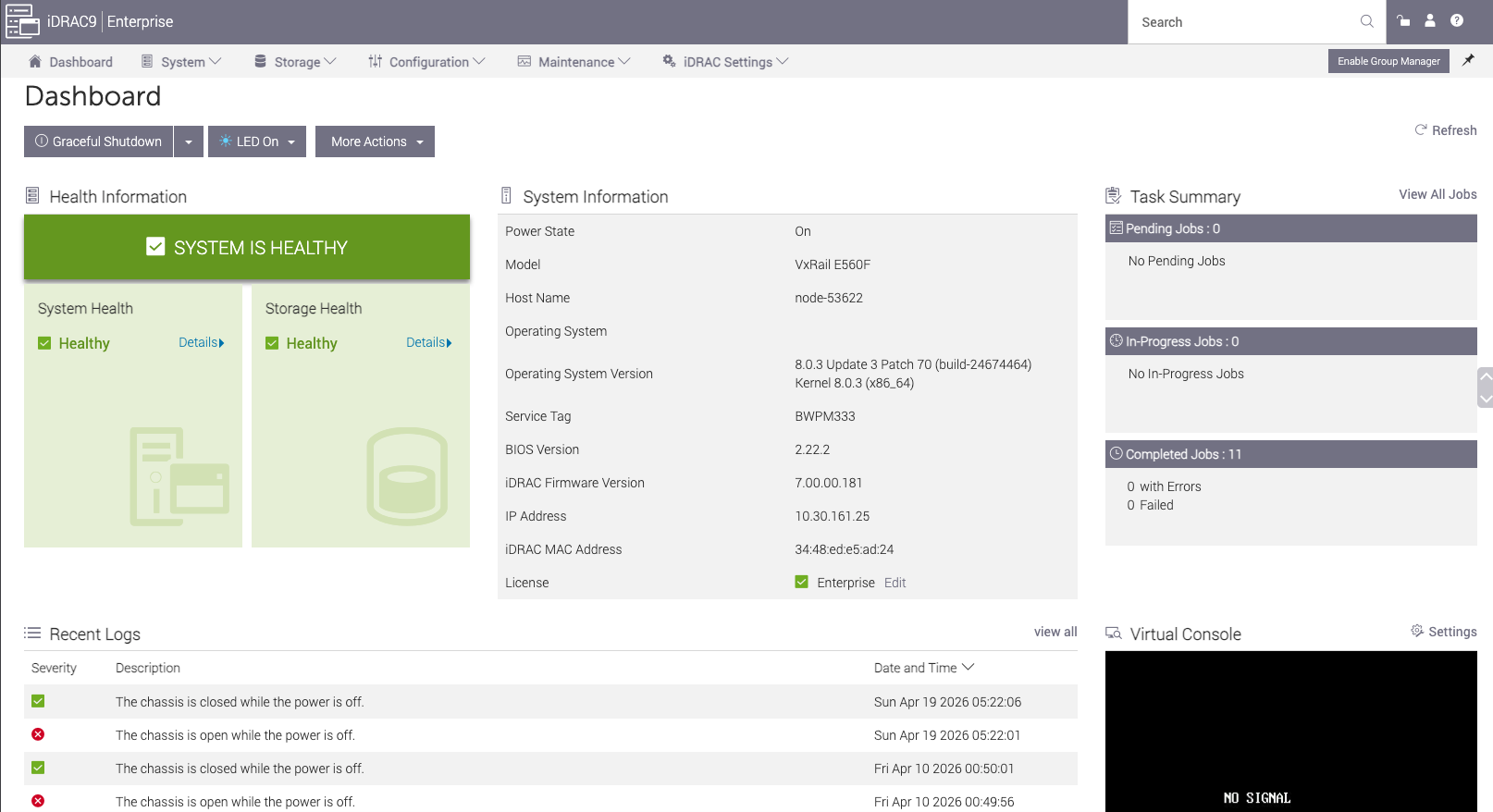
Task: Toggle Date and Time sort chevron
Action: [969, 667]
